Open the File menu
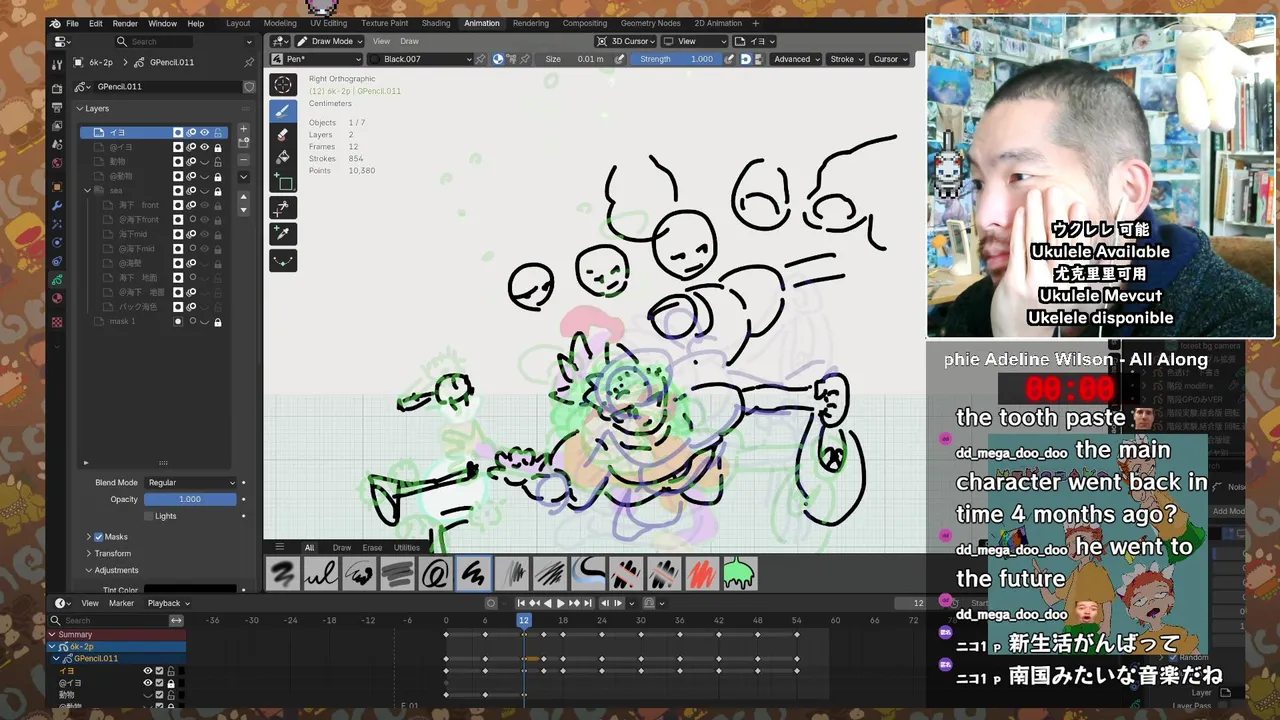Image resolution: width=1280 pixels, height=720 pixels. (x=72, y=23)
